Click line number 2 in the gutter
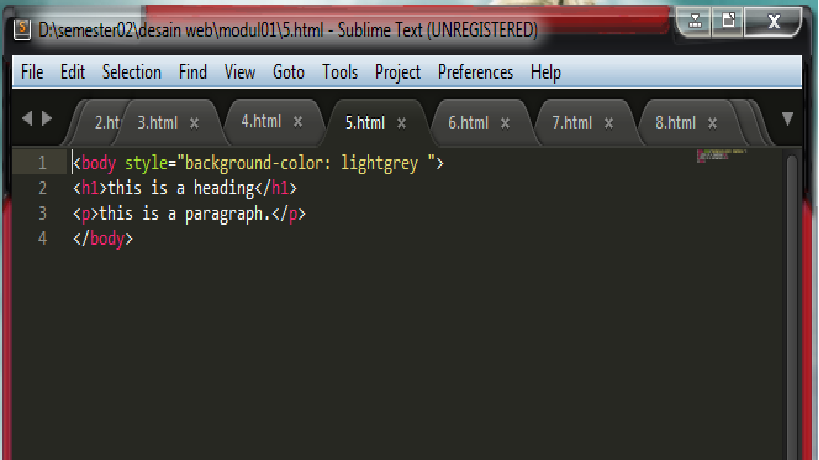 [42, 188]
